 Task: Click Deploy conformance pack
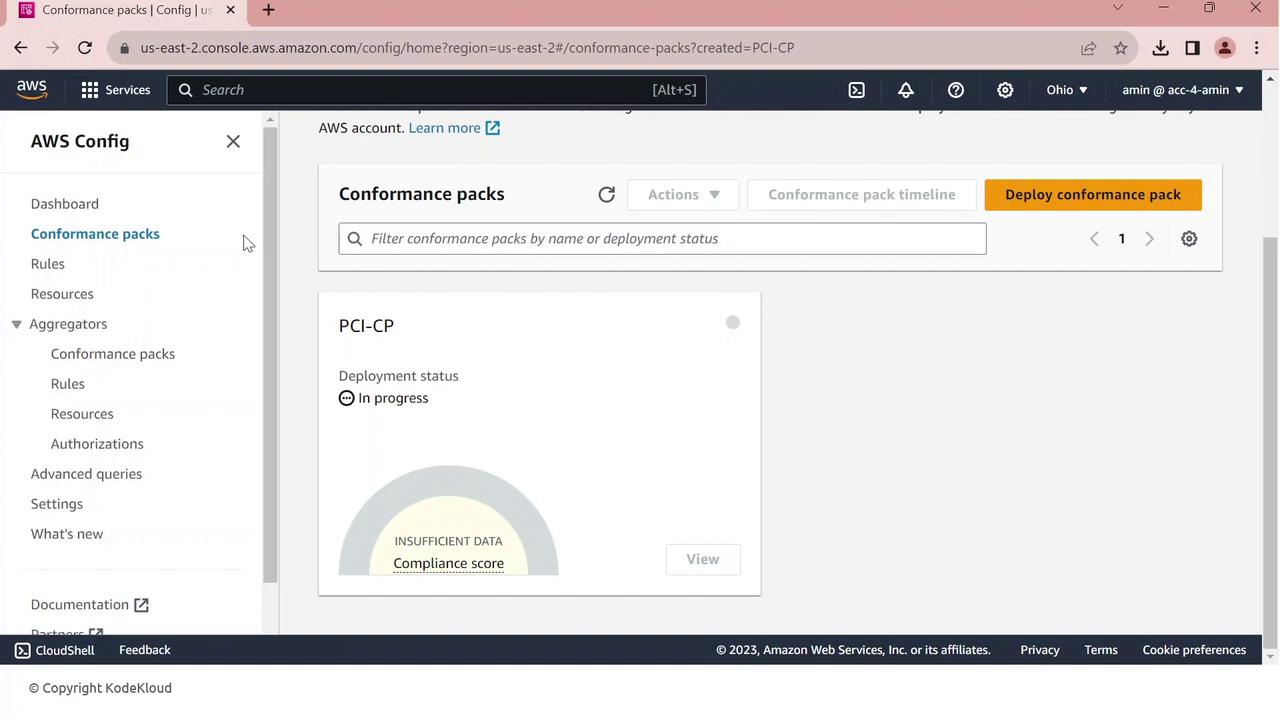[x=1093, y=195]
